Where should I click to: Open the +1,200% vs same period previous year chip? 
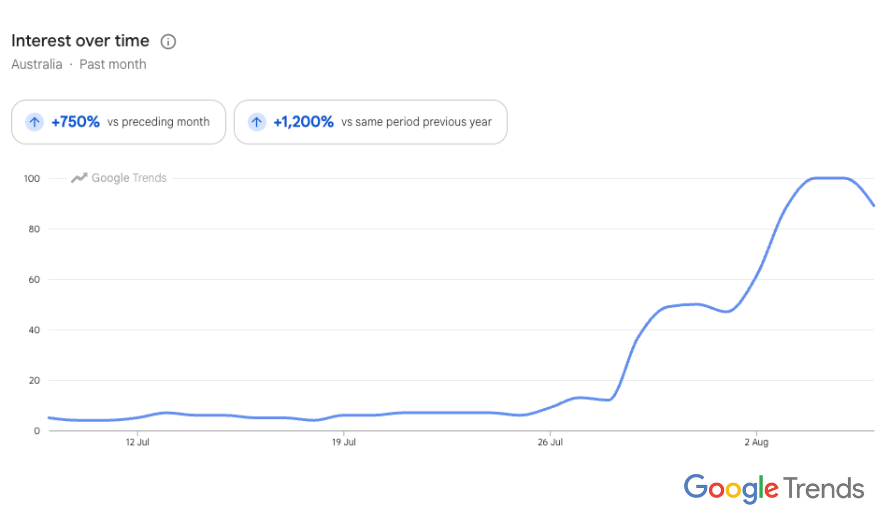tap(371, 122)
